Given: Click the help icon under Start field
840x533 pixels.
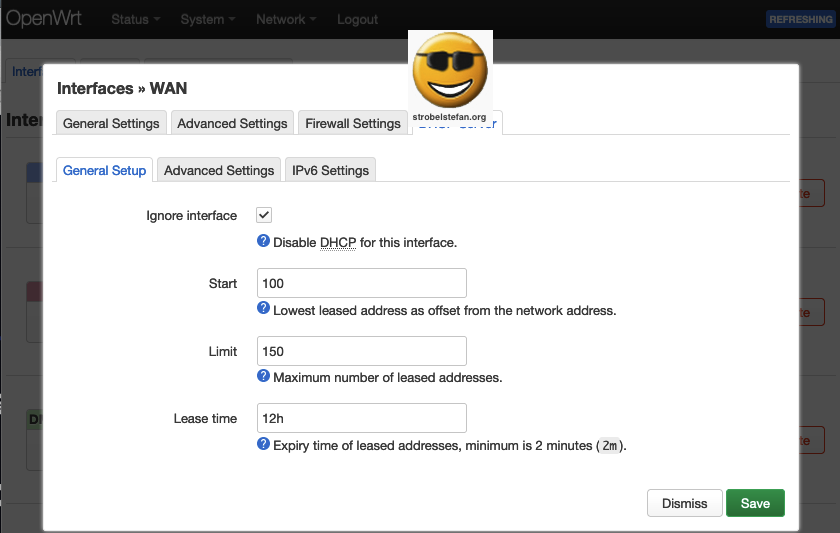Looking at the screenshot, I should pos(264,309).
